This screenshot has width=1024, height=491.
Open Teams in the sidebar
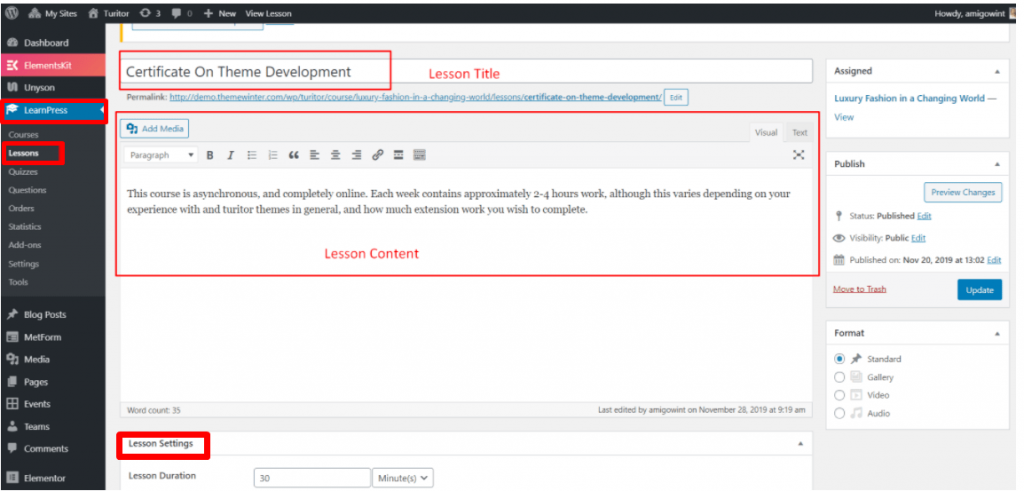pos(52,426)
